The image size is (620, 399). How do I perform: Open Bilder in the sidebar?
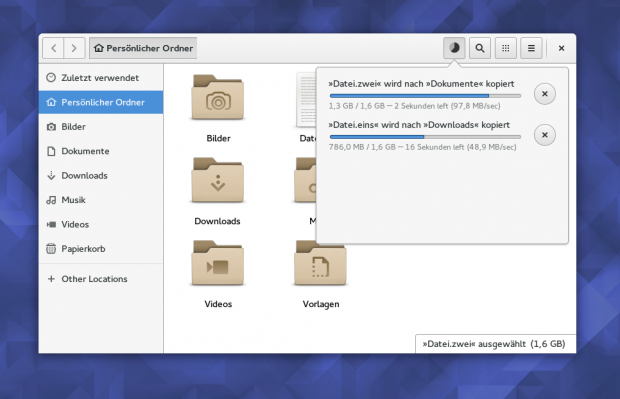pyautogui.click(x=101, y=127)
